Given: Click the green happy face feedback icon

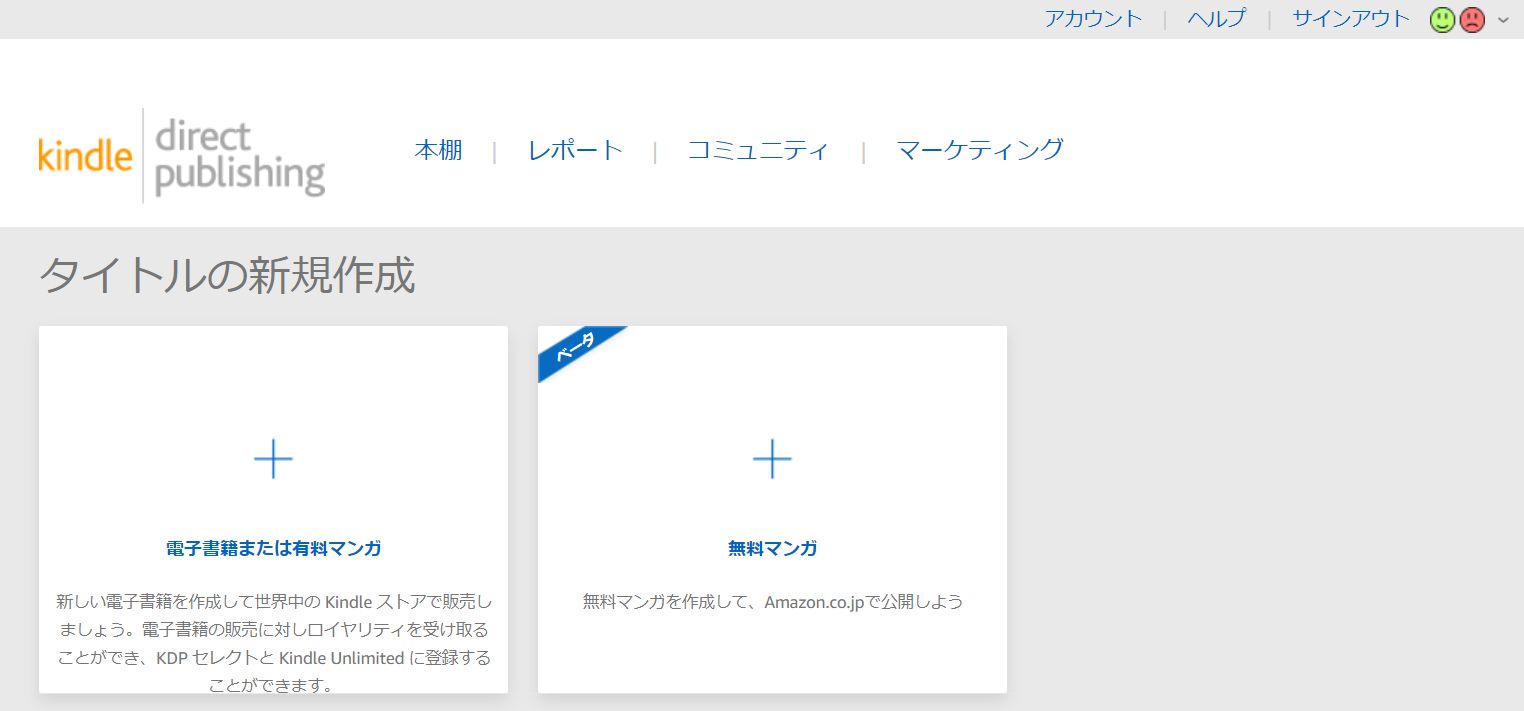Looking at the screenshot, I should pyautogui.click(x=1442, y=19).
